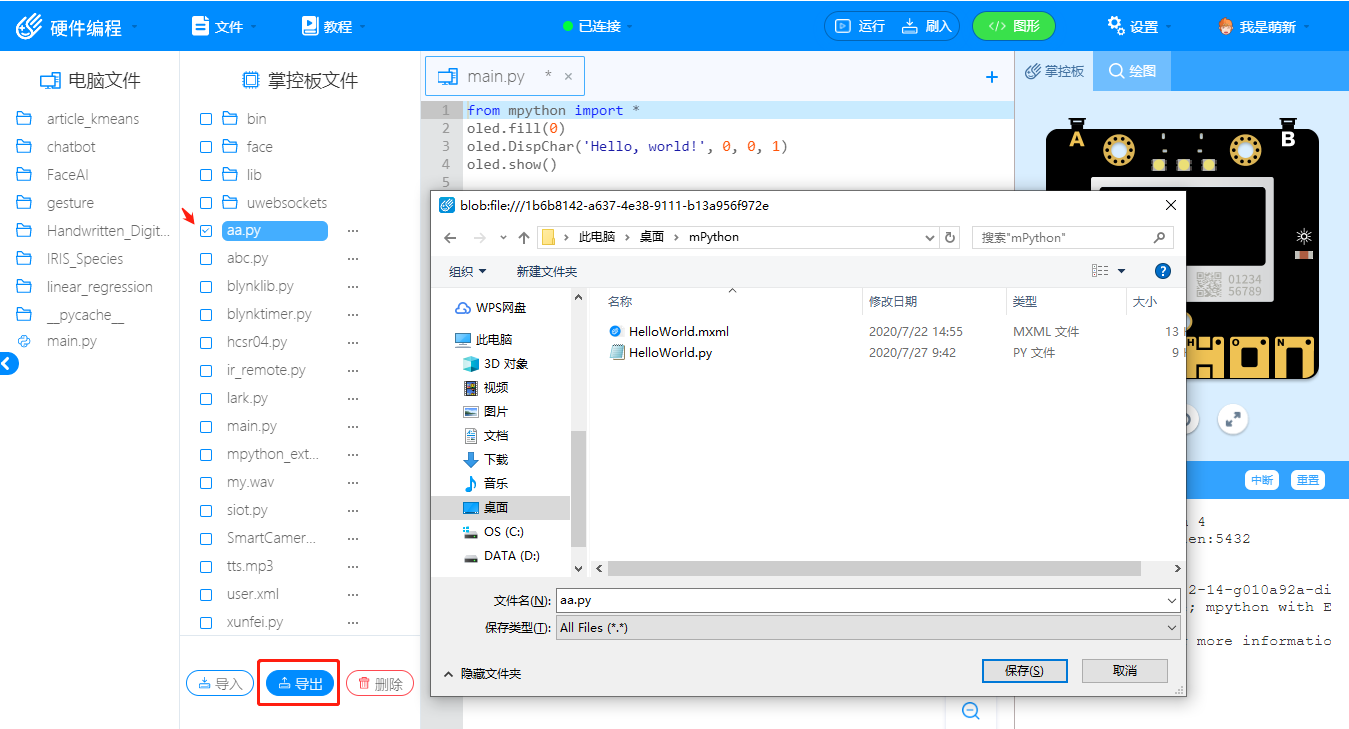Open WPS网盘 in the navigation pane
Screen dimensions: 1349x729
(x=491, y=308)
